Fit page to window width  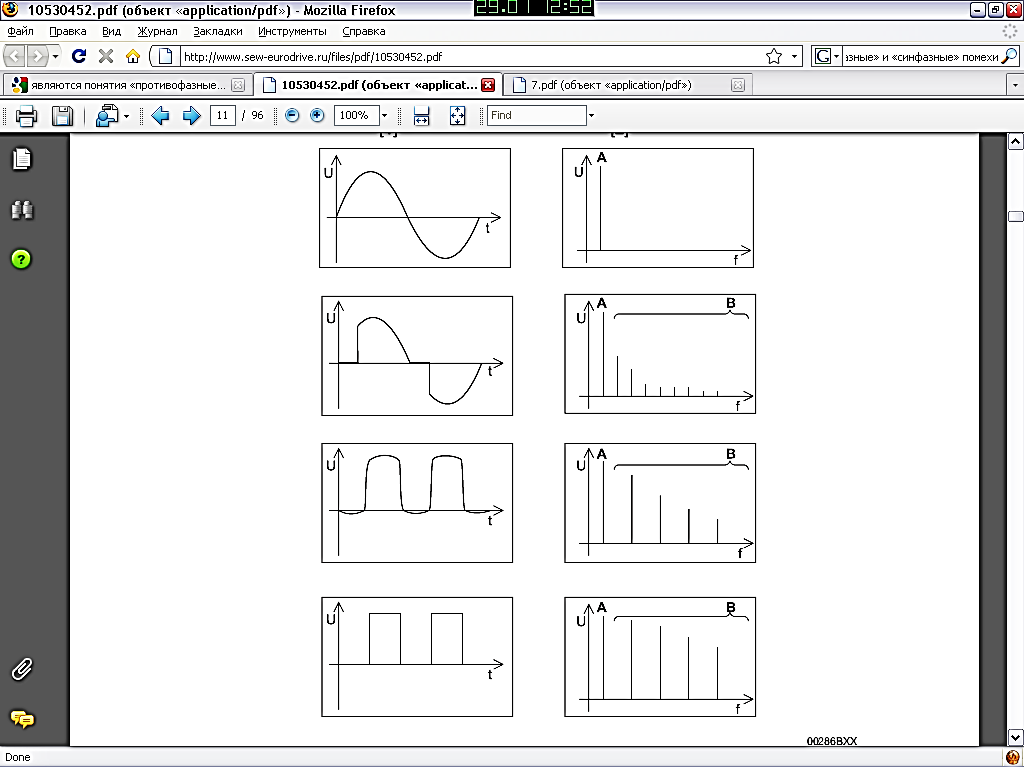click(421, 116)
